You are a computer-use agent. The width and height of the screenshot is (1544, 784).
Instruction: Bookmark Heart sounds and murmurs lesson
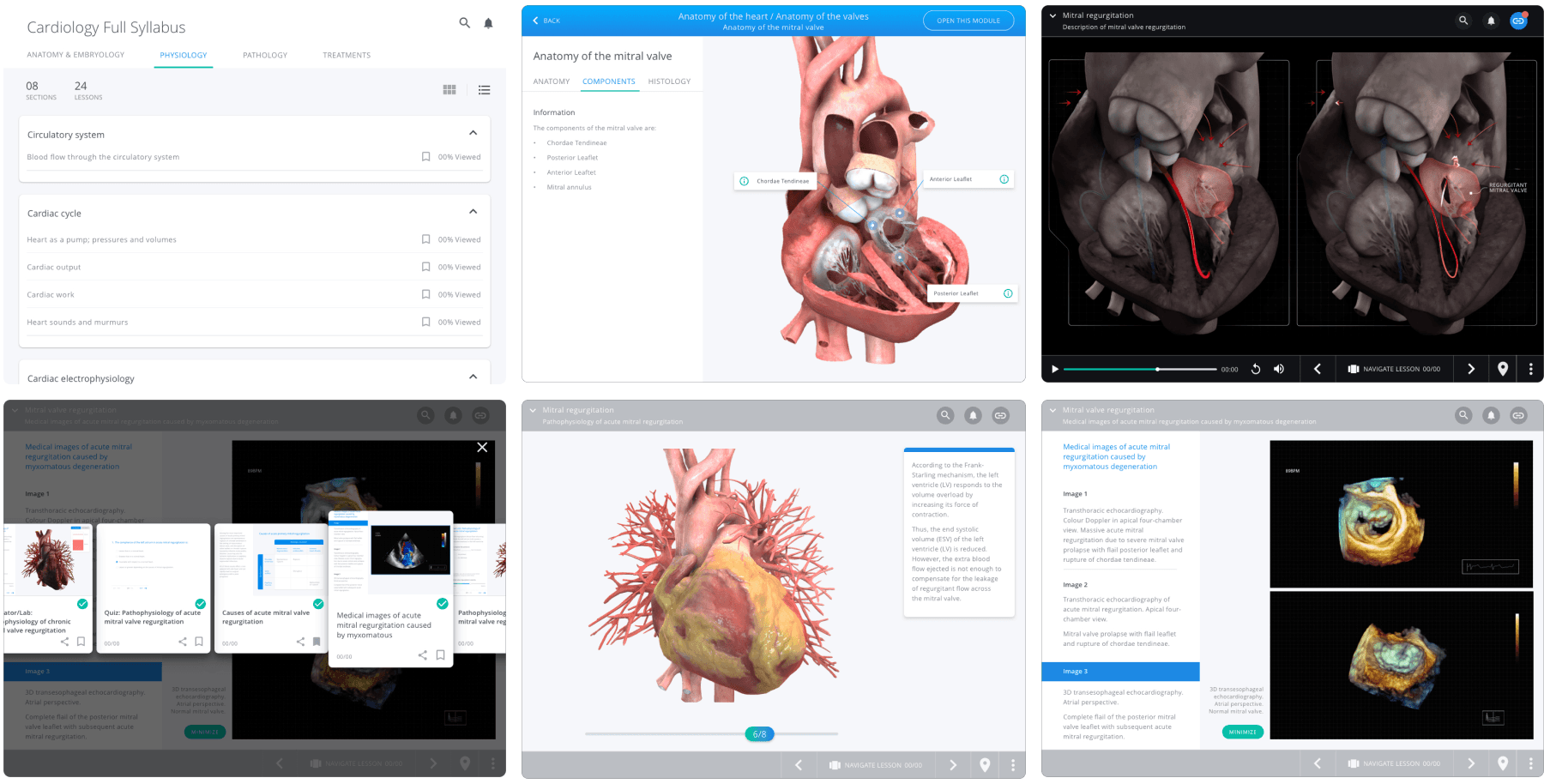point(426,322)
